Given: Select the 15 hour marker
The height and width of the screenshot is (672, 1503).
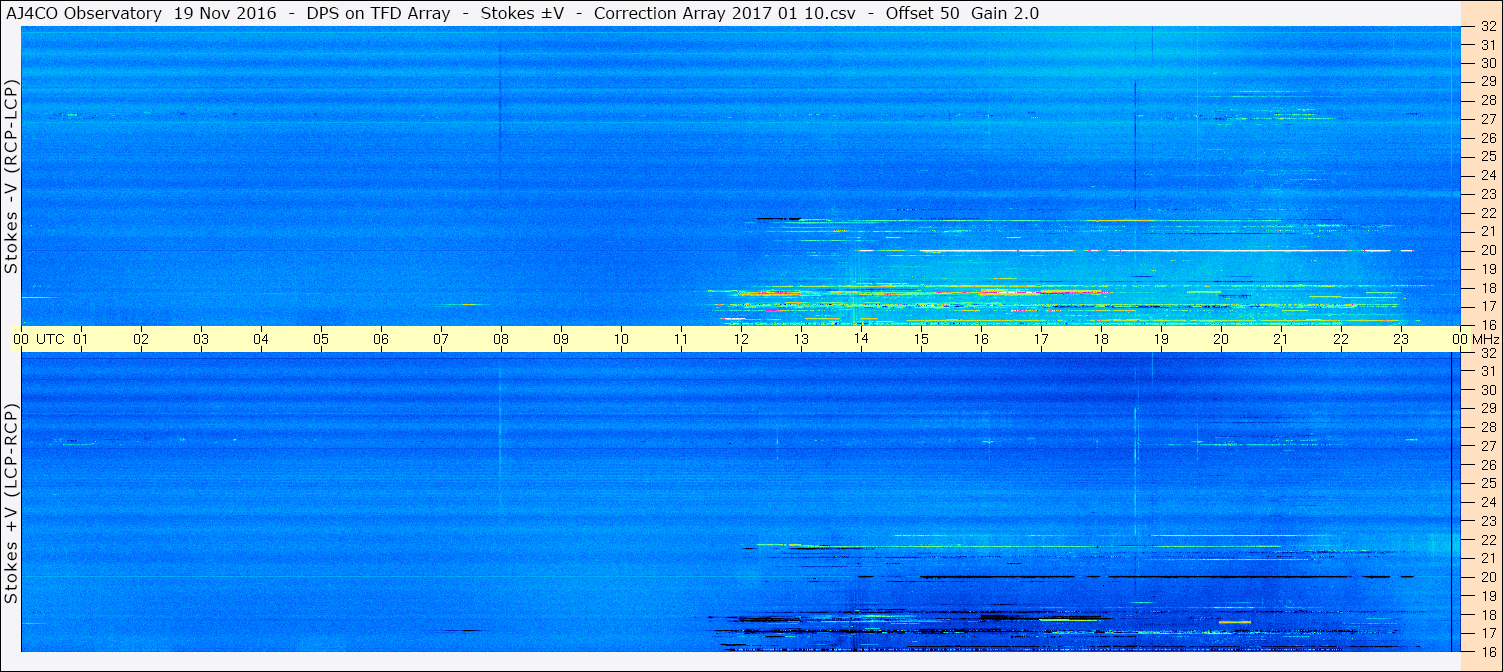Looking at the screenshot, I should click(x=922, y=339).
